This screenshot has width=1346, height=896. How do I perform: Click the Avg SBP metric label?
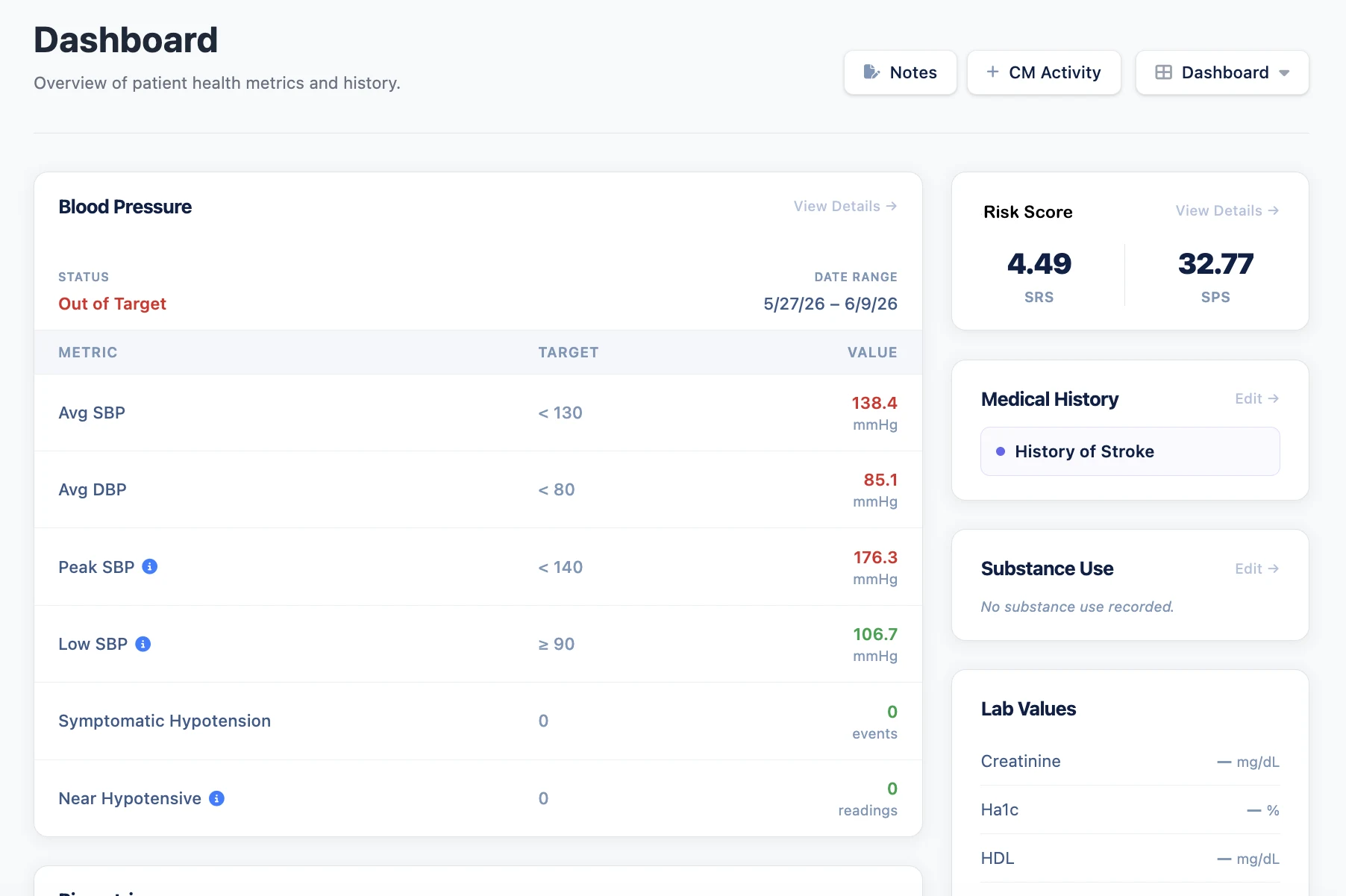(x=92, y=413)
